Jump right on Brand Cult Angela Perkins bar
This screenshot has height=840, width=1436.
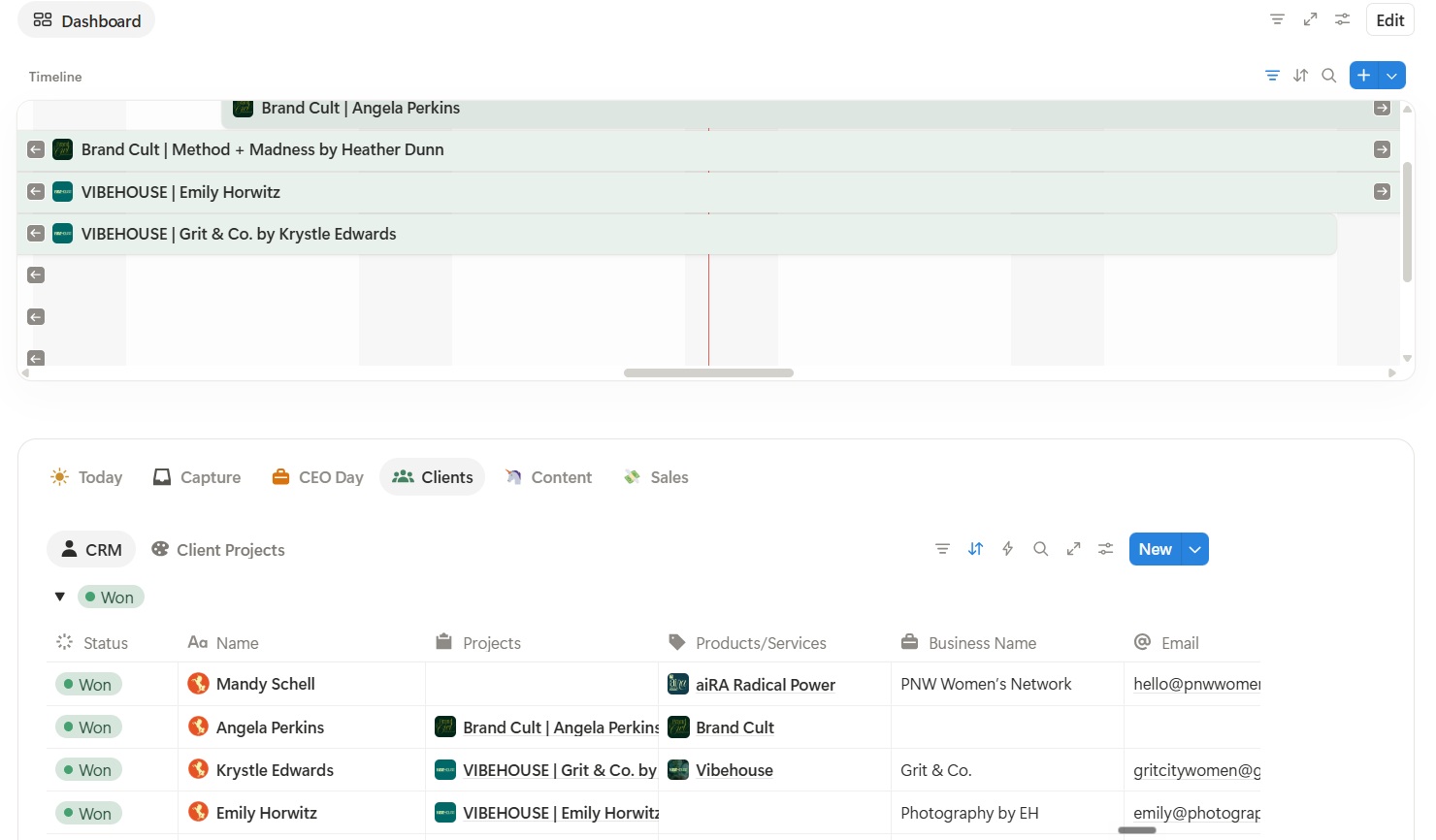pos(1382,108)
